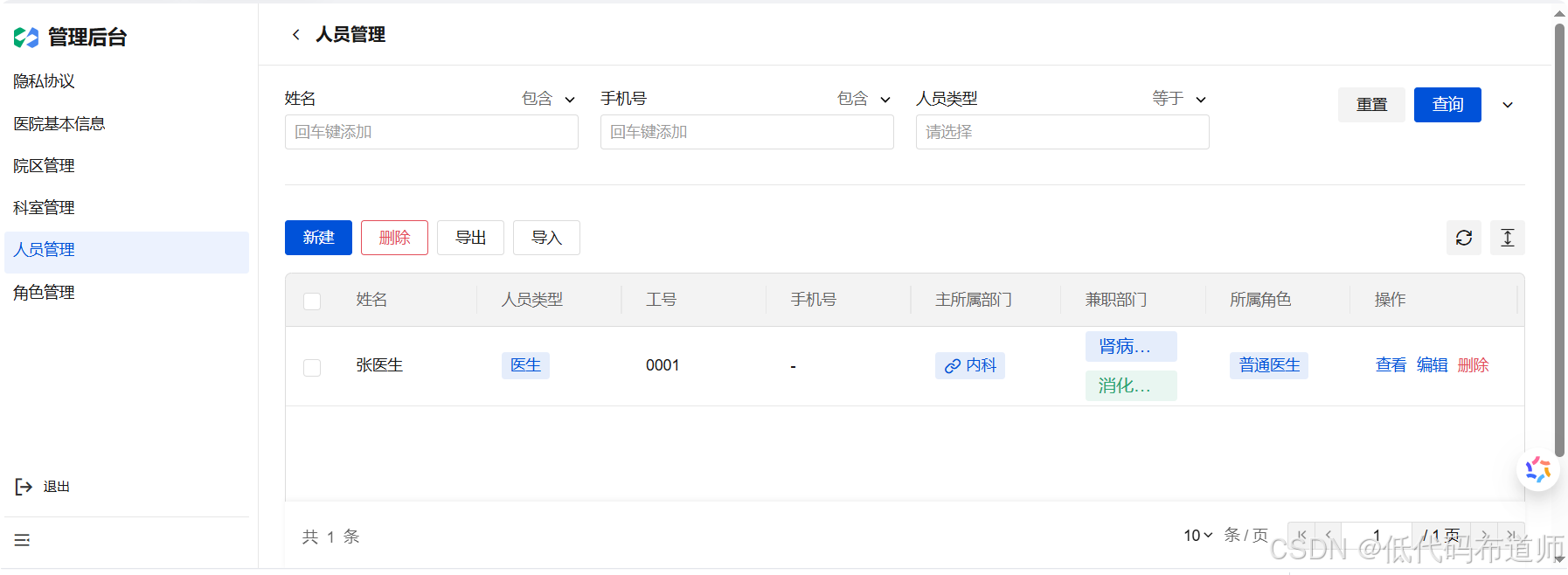Click the 普通医生 role tag

coord(1269,365)
